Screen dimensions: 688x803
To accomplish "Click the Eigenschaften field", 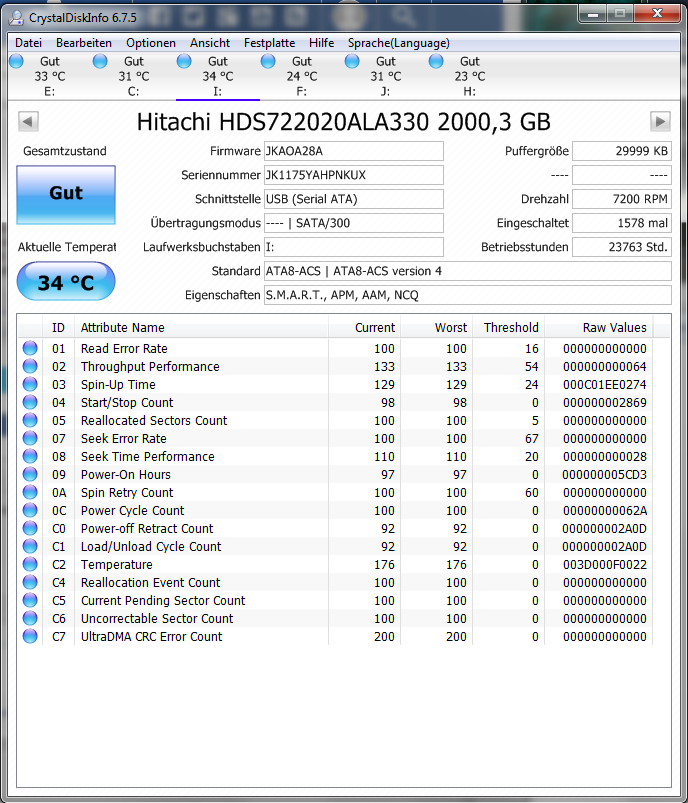I will 467,295.
